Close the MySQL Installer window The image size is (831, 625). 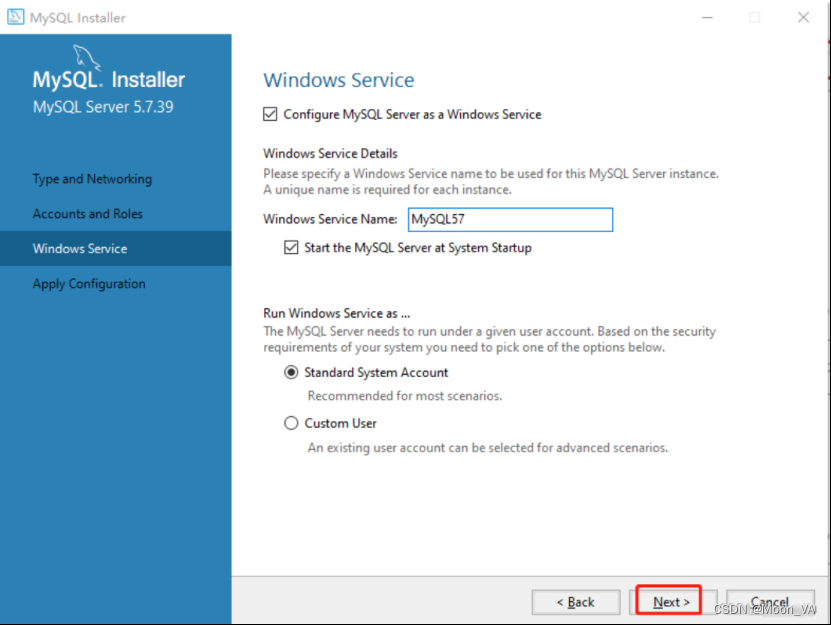pos(803,17)
